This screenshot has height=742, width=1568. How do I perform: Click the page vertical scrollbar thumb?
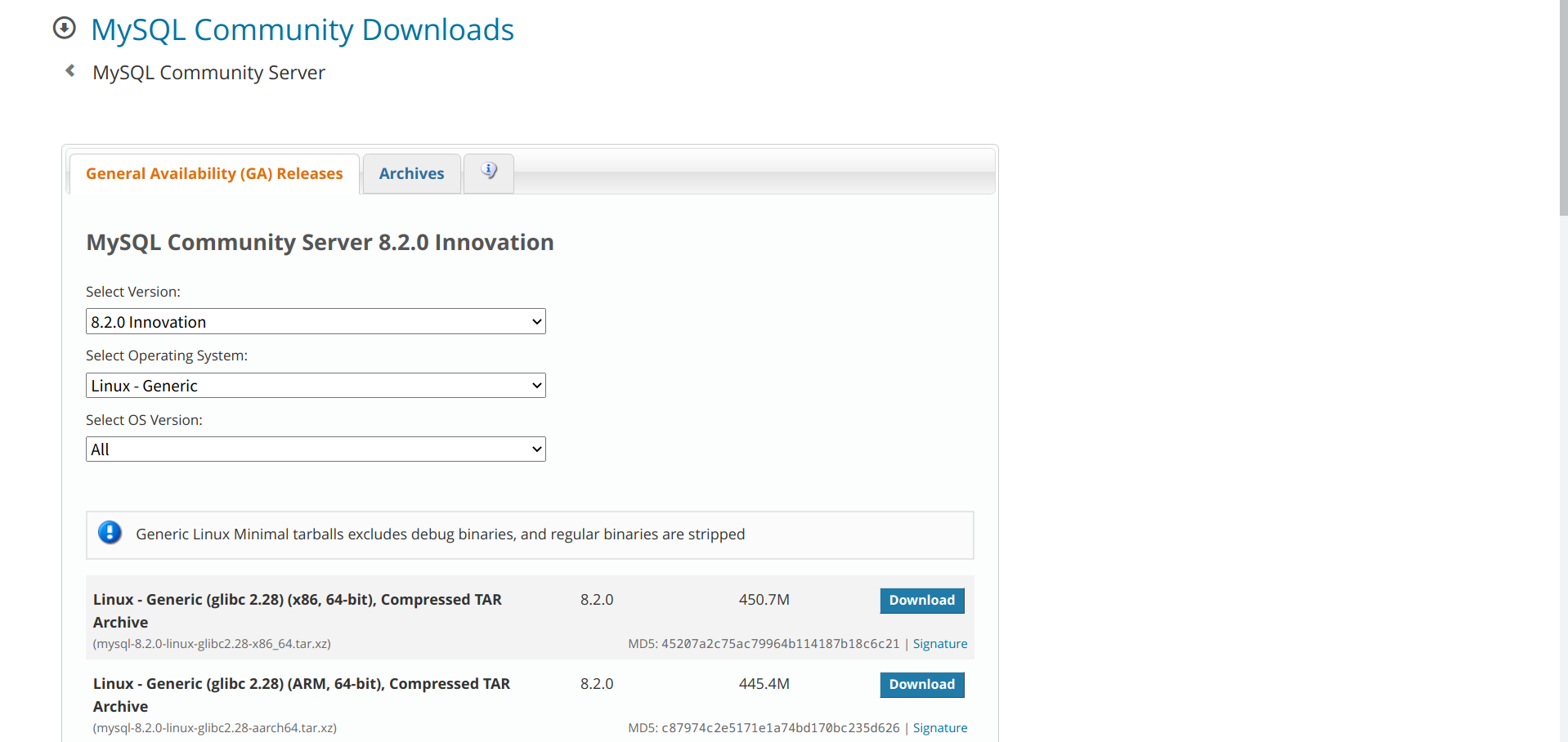(1563, 107)
